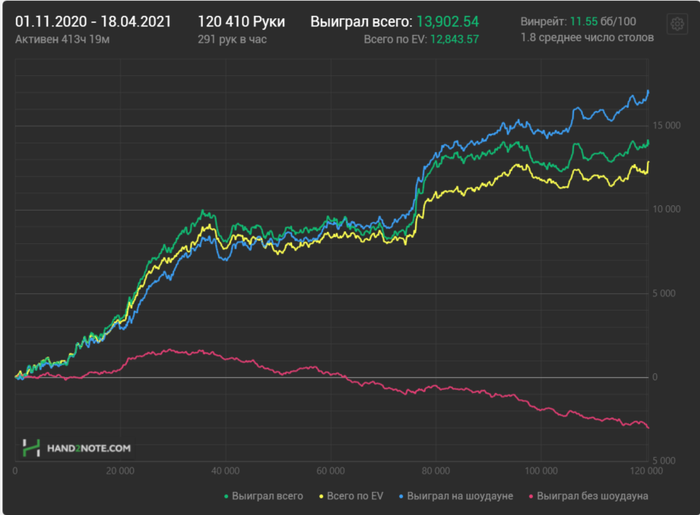
Task: Click the date range 01.11.2020 - 18.04.2021
Action: [93, 21]
